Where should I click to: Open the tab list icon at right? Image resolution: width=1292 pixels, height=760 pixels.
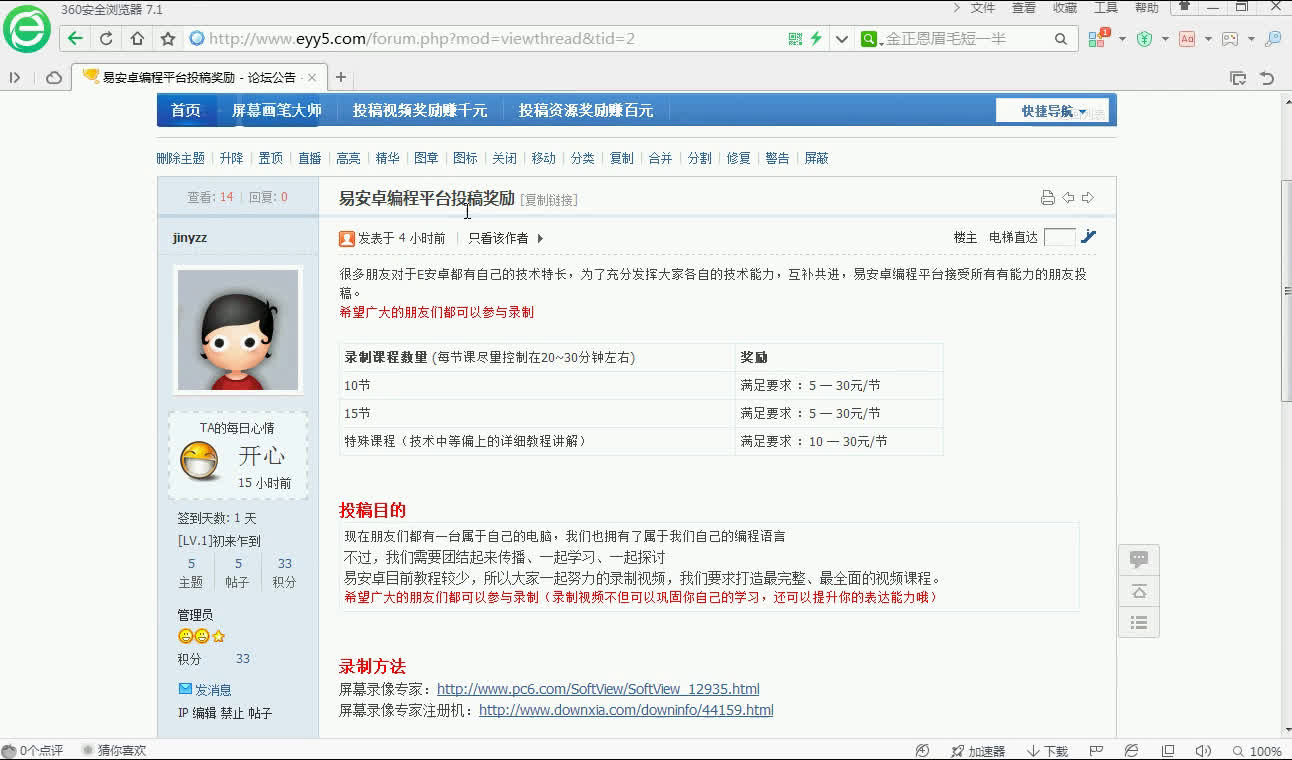1238,77
